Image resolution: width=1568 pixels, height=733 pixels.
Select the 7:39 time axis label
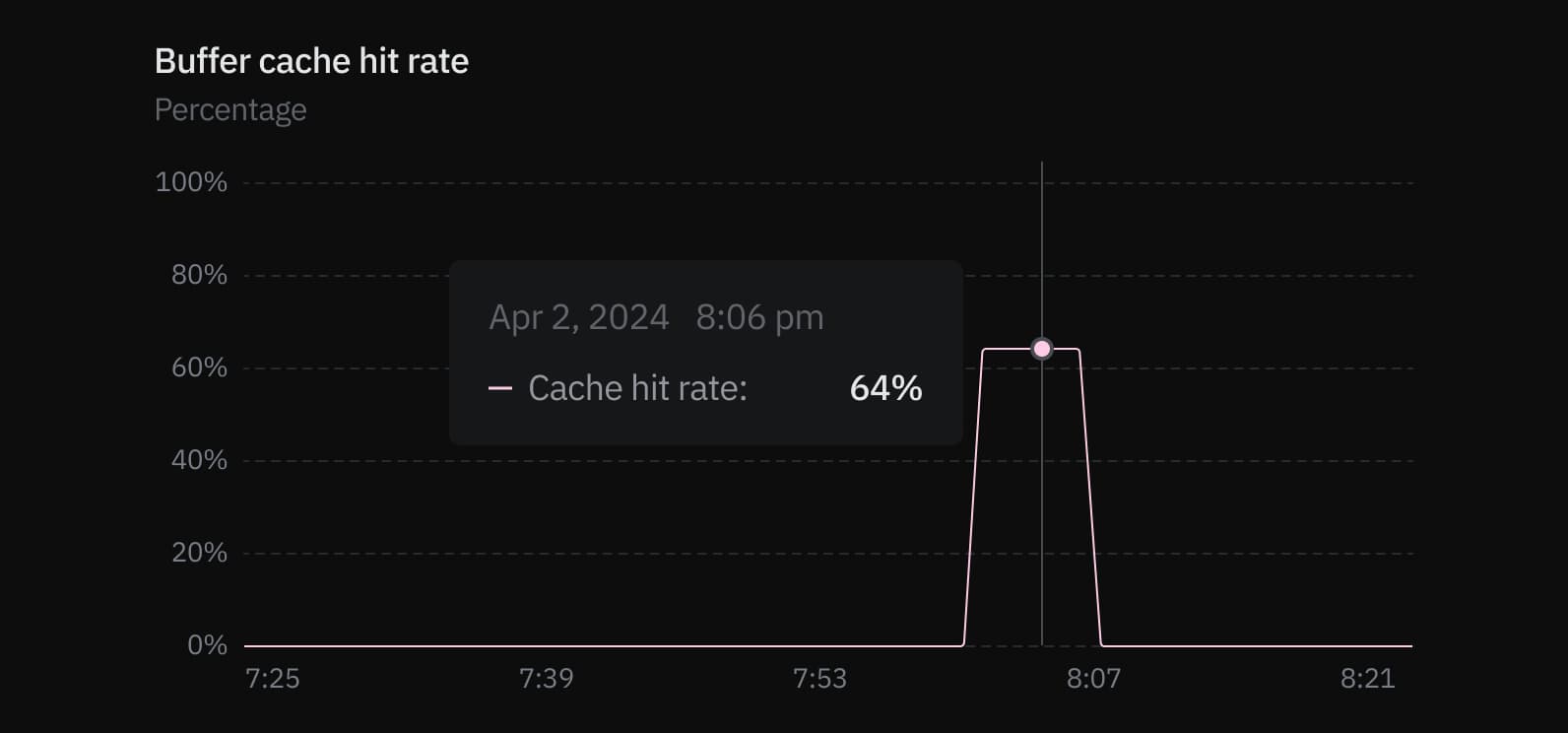(546, 679)
